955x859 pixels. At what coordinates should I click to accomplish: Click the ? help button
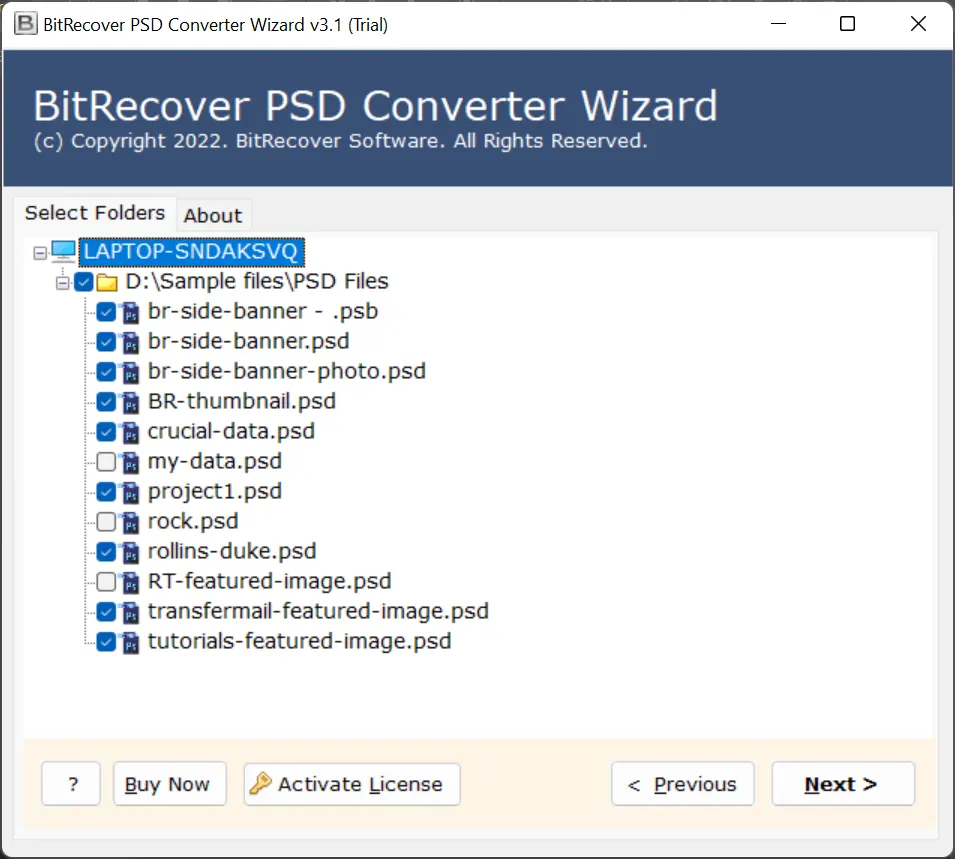point(71,784)
